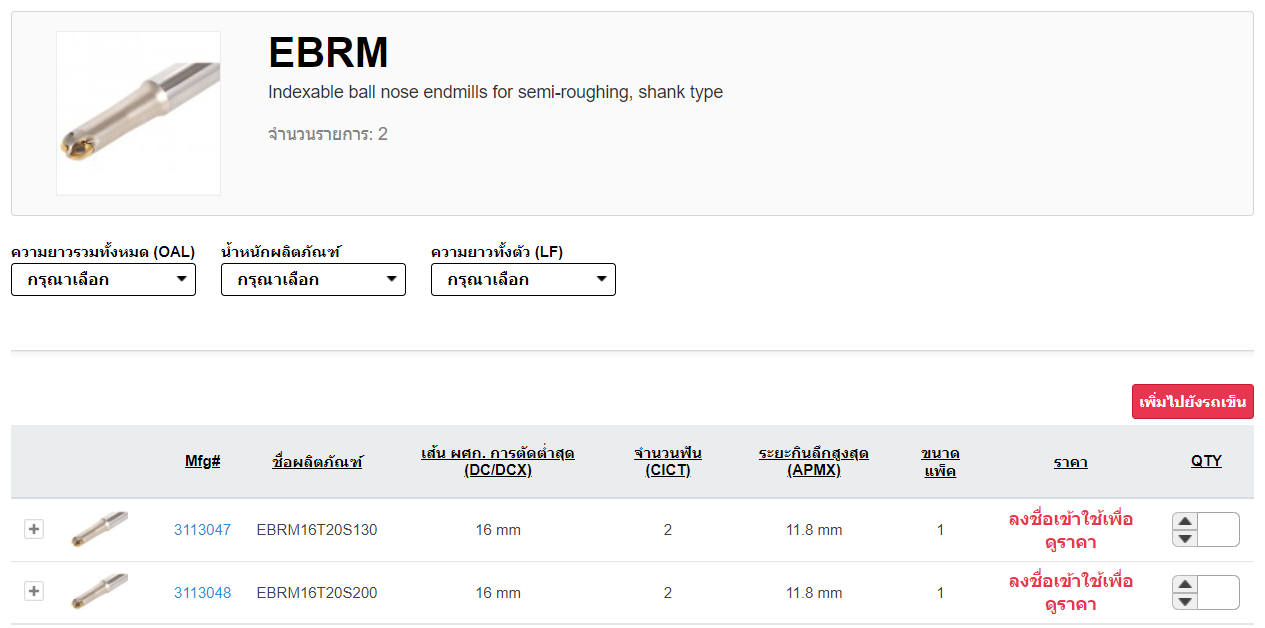1265x628 pixels.
Task: Sort table by Mfg# column header
Action: pyautogui.click(x=202, y=461)
